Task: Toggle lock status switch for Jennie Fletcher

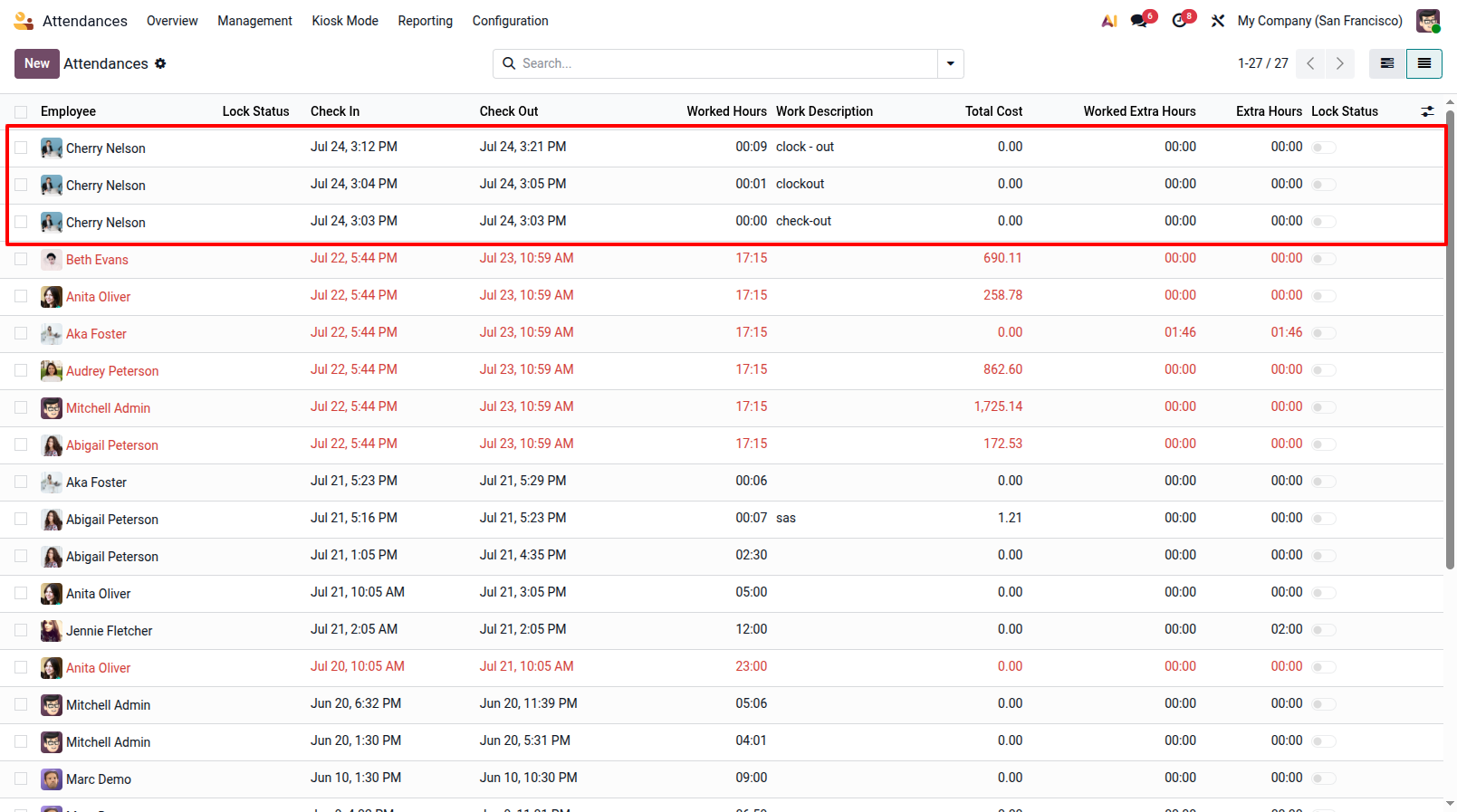Action: click(1324, 630)
